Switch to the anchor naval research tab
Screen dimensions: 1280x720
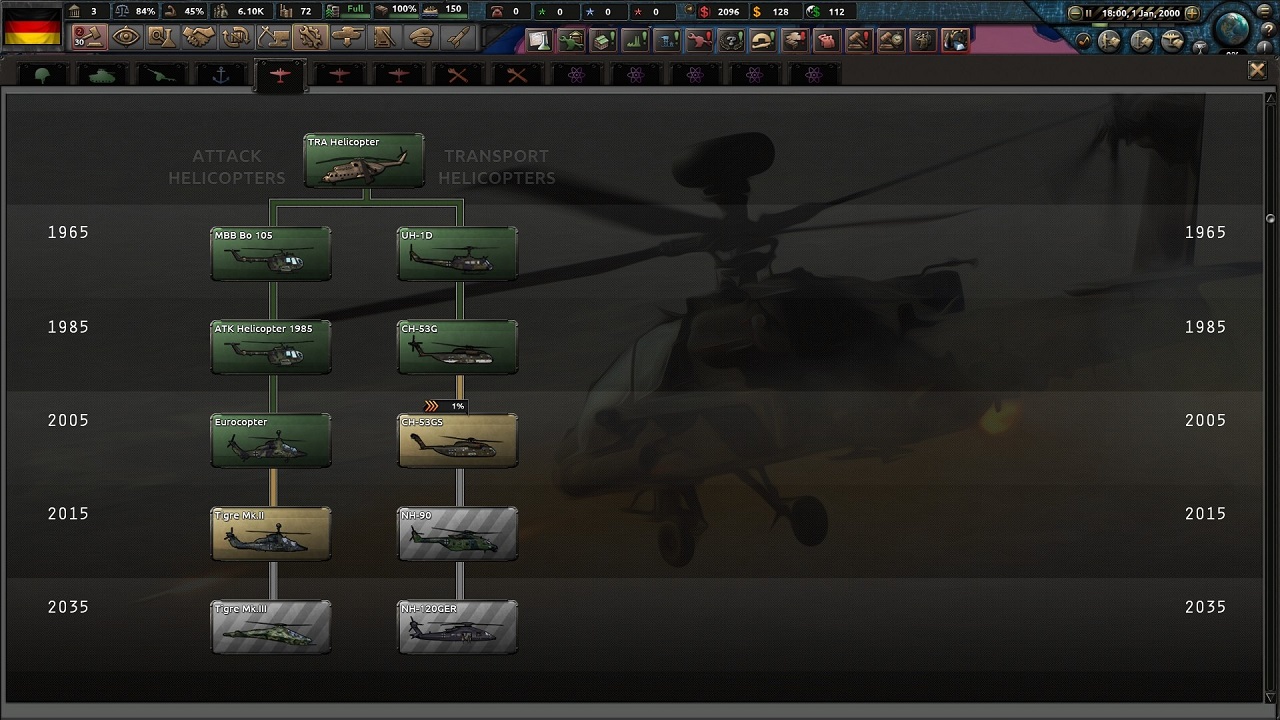coord(220,75)
